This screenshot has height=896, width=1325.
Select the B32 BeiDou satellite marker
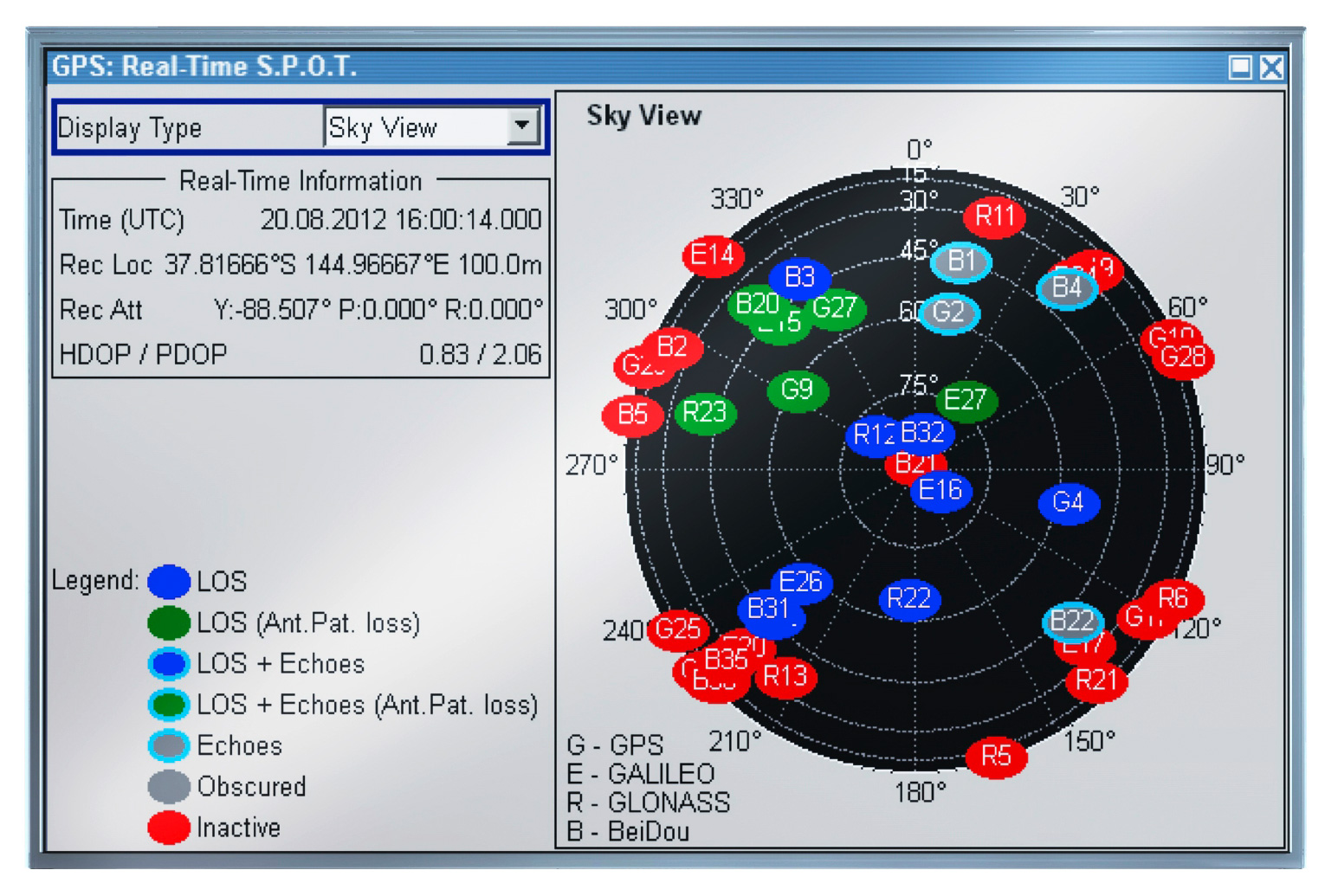pos(921,433)
